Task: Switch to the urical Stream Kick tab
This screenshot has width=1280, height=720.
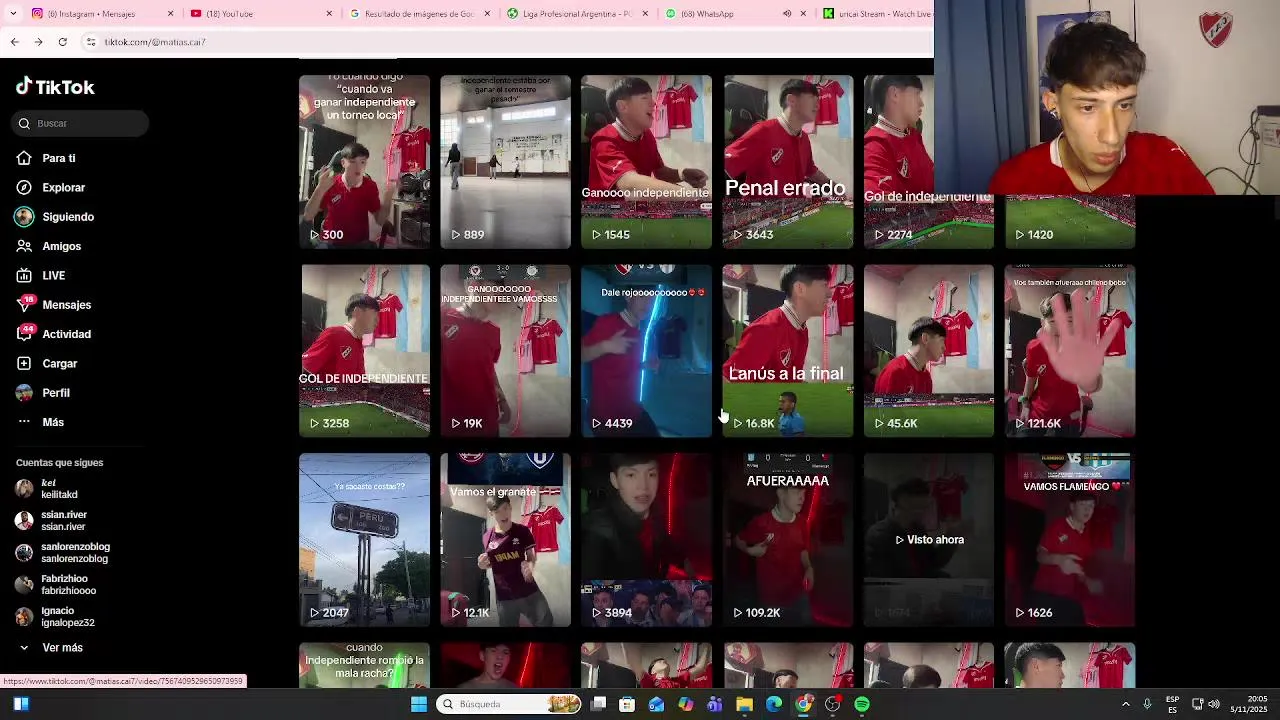Action: coord(876,14)
